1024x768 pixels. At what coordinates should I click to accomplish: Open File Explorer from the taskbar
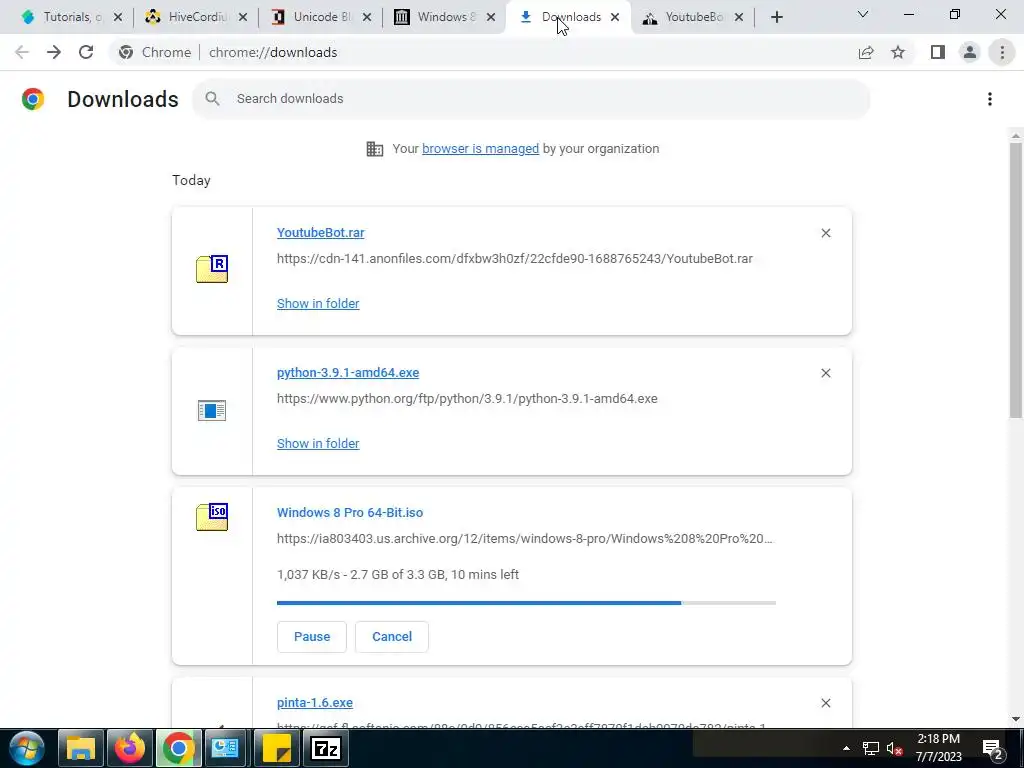(81, 748)
